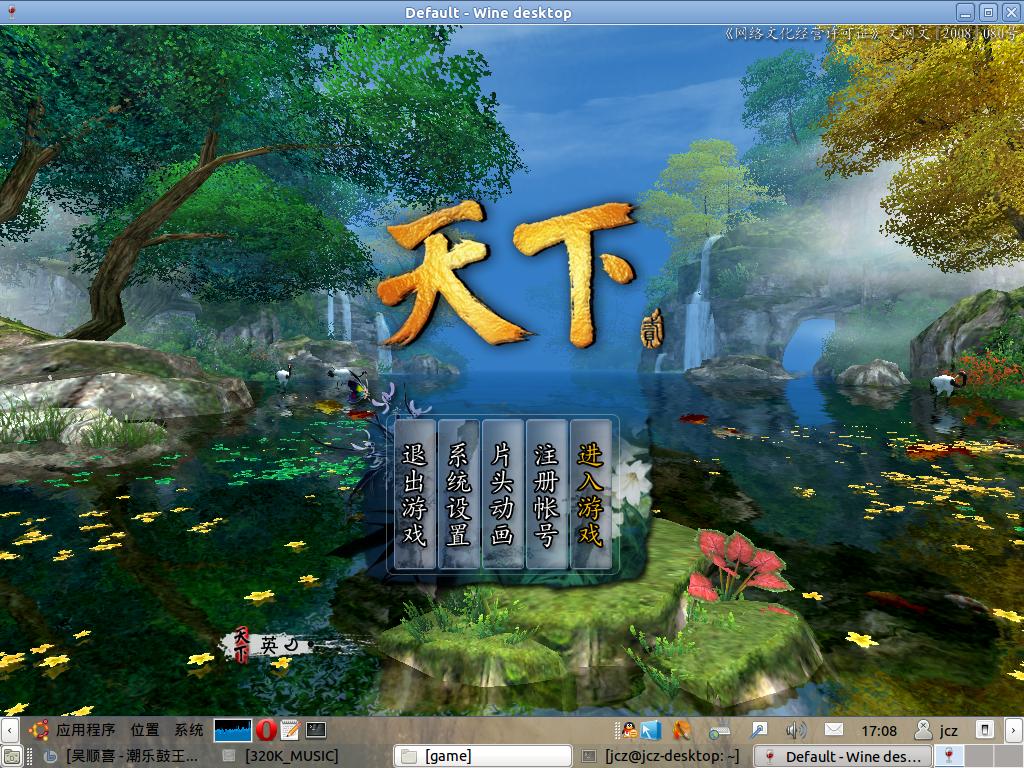
Task: Open the volume speaker control
Action: pos(796,730)
